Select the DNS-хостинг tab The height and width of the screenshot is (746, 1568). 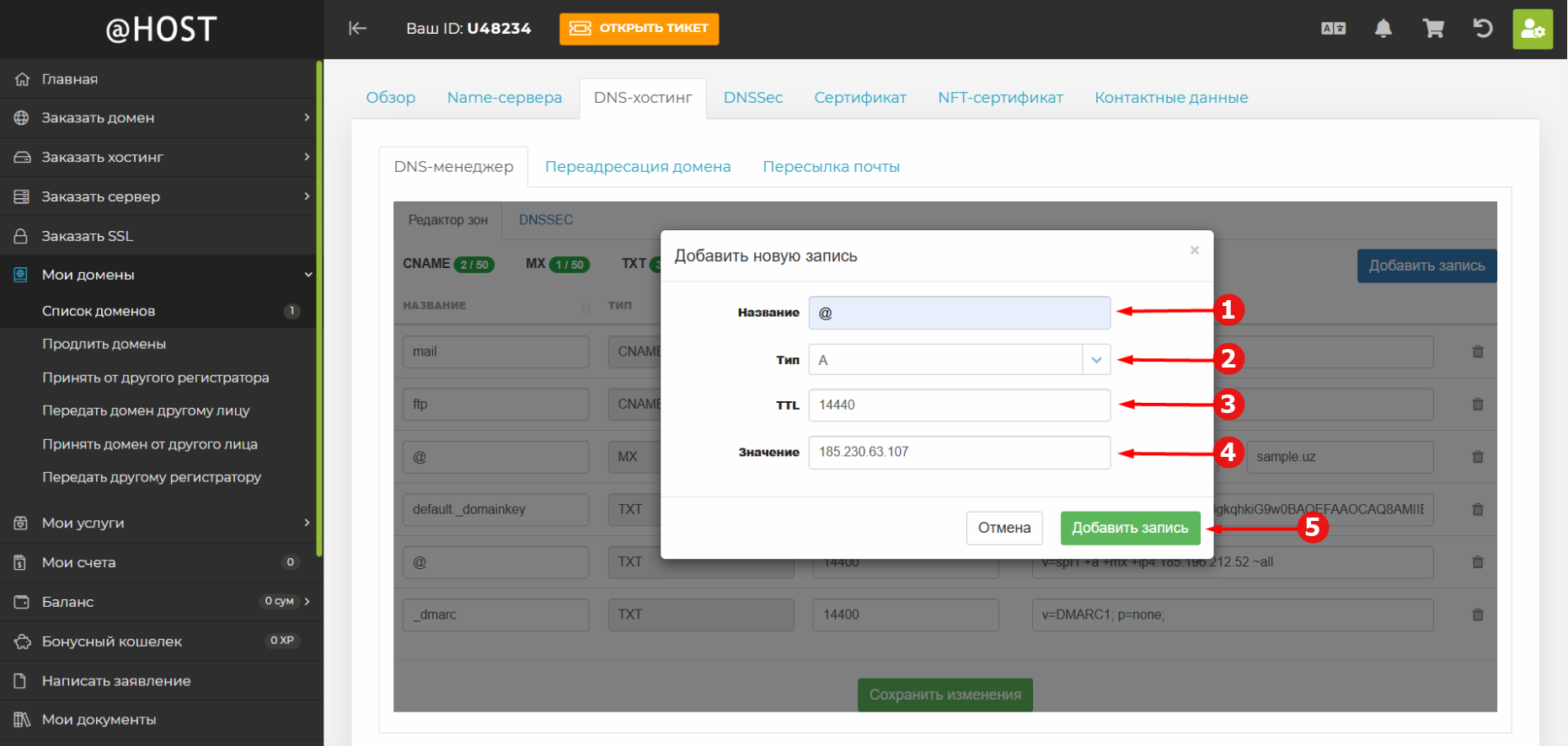(x=643, y=98)
